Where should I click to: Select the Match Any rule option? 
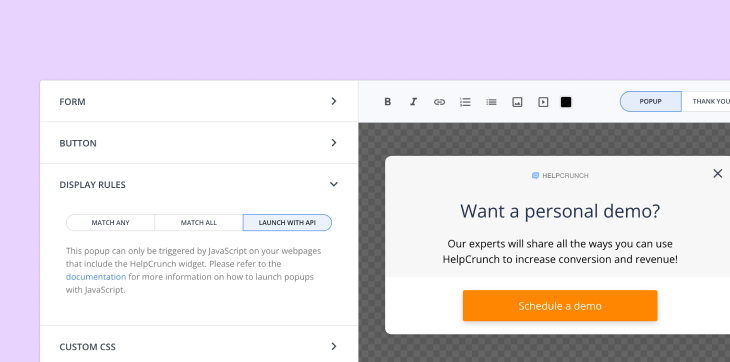click(x=110, y=222)
